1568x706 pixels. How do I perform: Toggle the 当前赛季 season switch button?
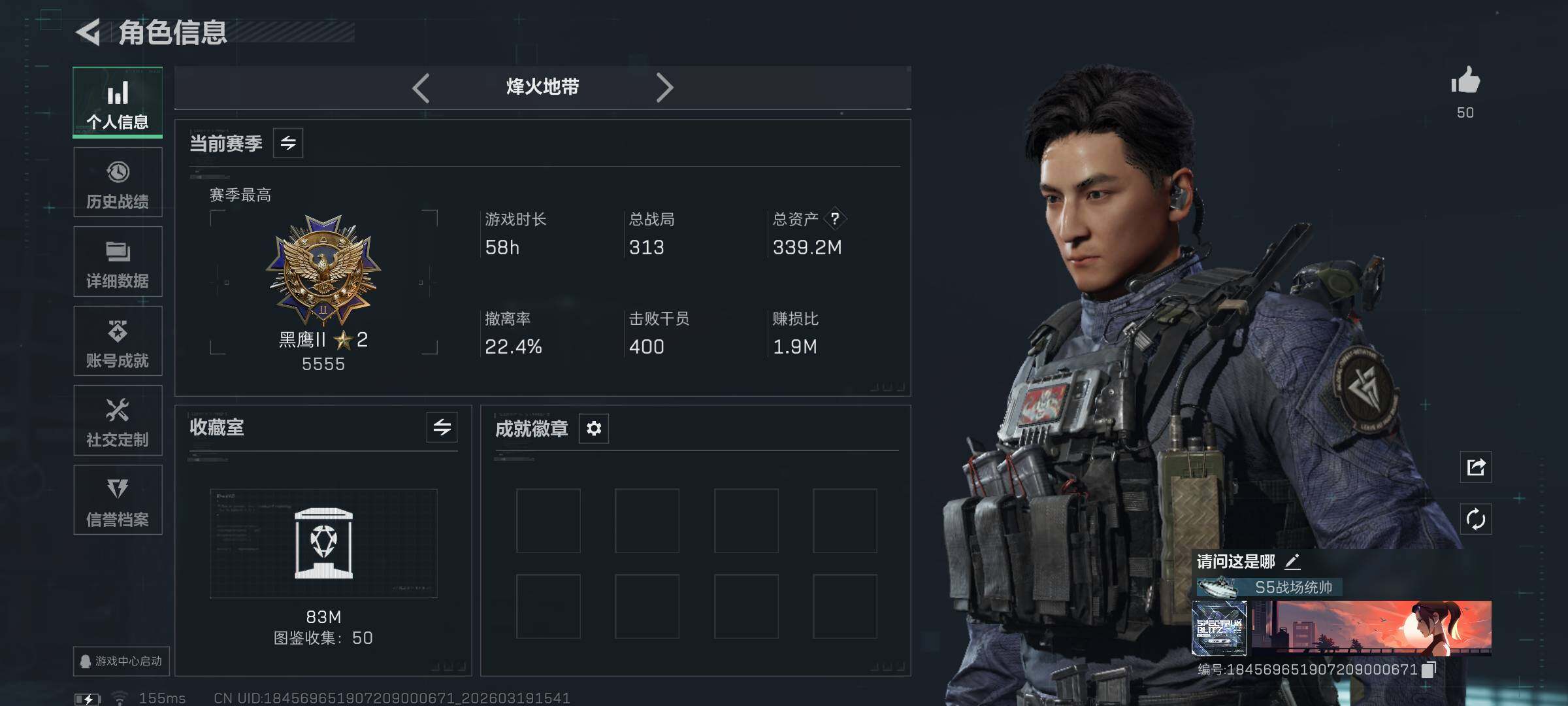(x=288, y=143)
